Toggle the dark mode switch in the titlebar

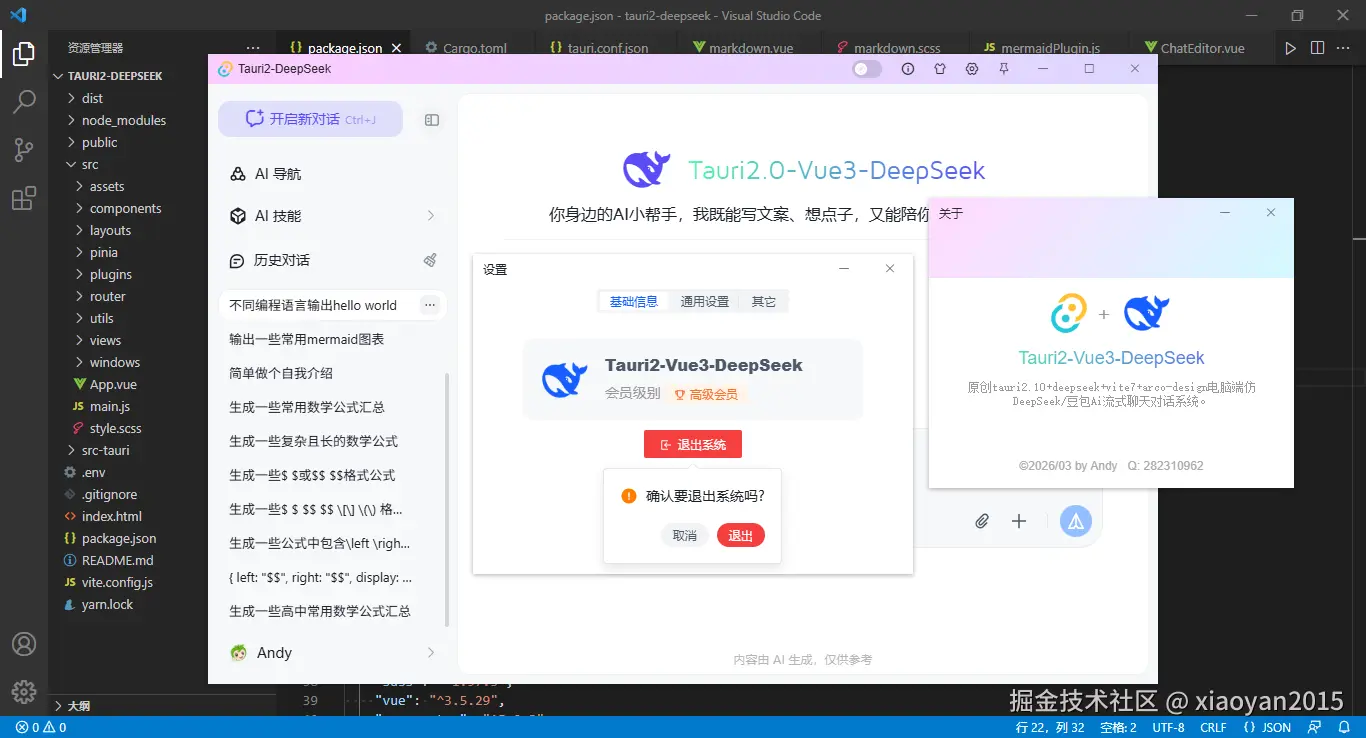866,68
